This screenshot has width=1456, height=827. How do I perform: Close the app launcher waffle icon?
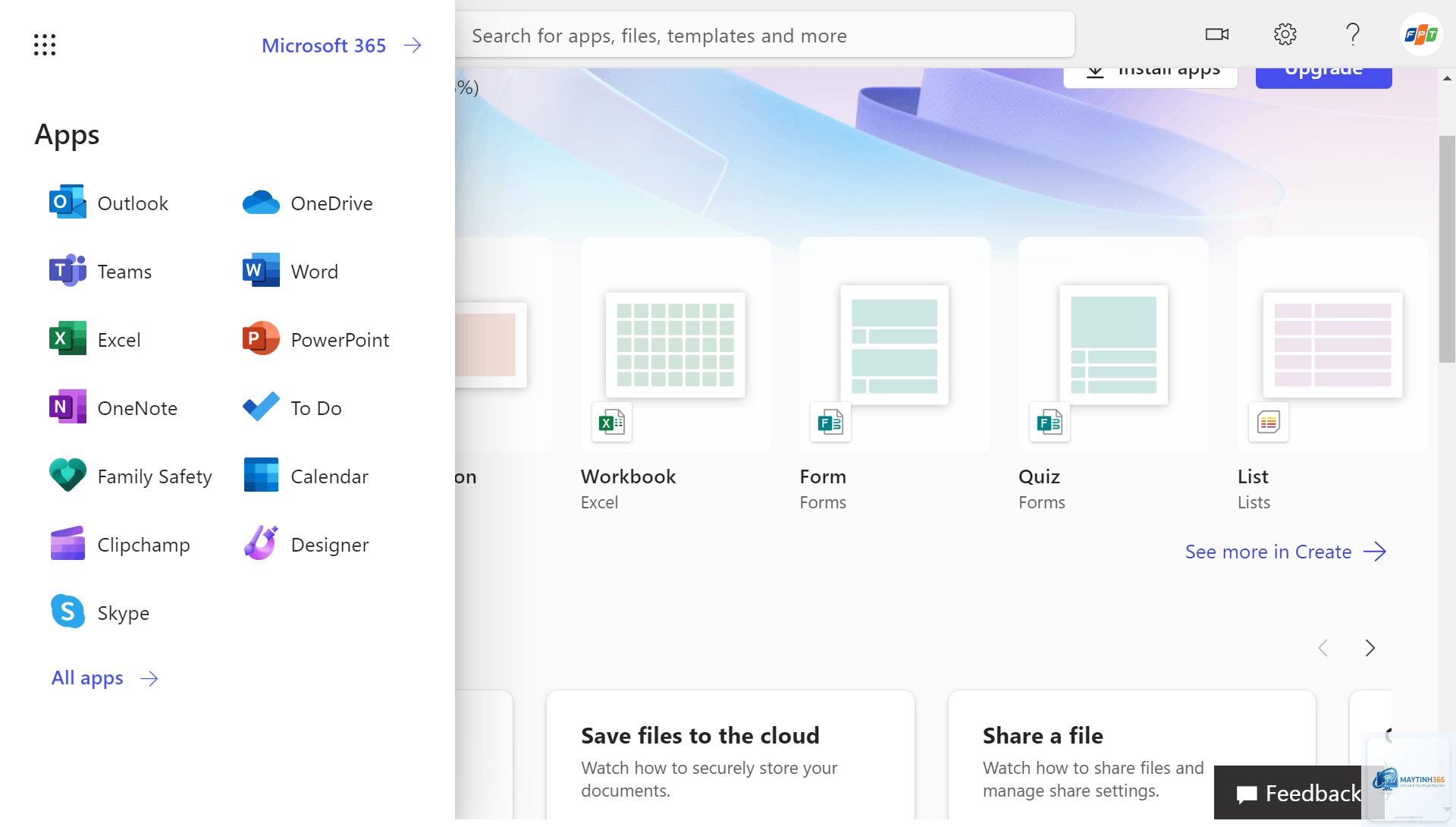tap(45, 45)
